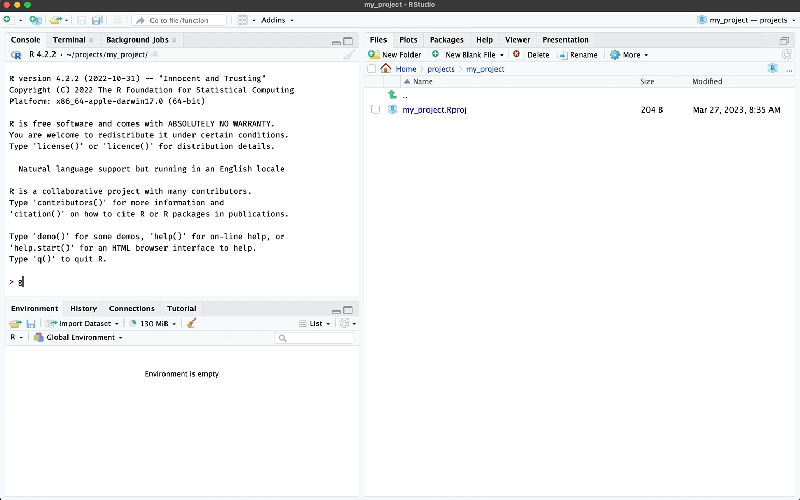Click the console input prompt line
Image resolution: width=800 pixels, height=500 pixels.
pyautogui.click(x=182, y=282)
